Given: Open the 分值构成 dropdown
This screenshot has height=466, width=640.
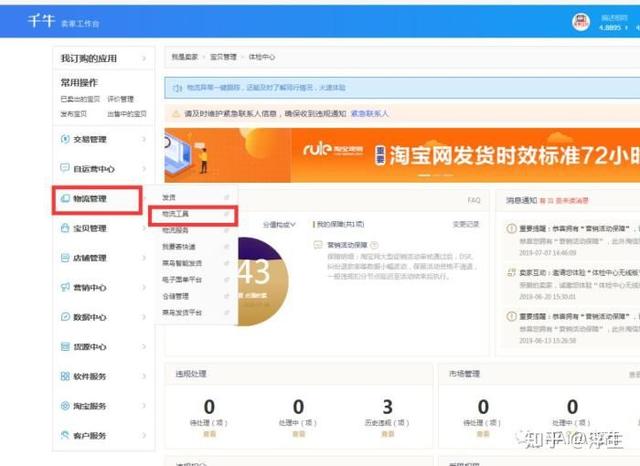Looking at the screenshot, I should coord(279,224).
